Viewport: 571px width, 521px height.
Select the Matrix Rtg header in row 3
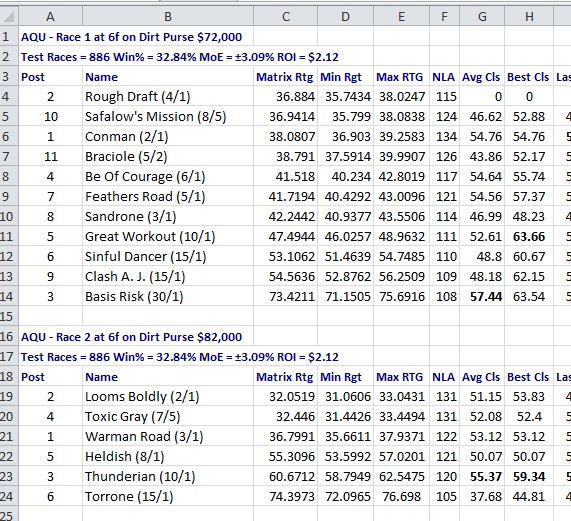pyautogui.click(x=286, y=77)
